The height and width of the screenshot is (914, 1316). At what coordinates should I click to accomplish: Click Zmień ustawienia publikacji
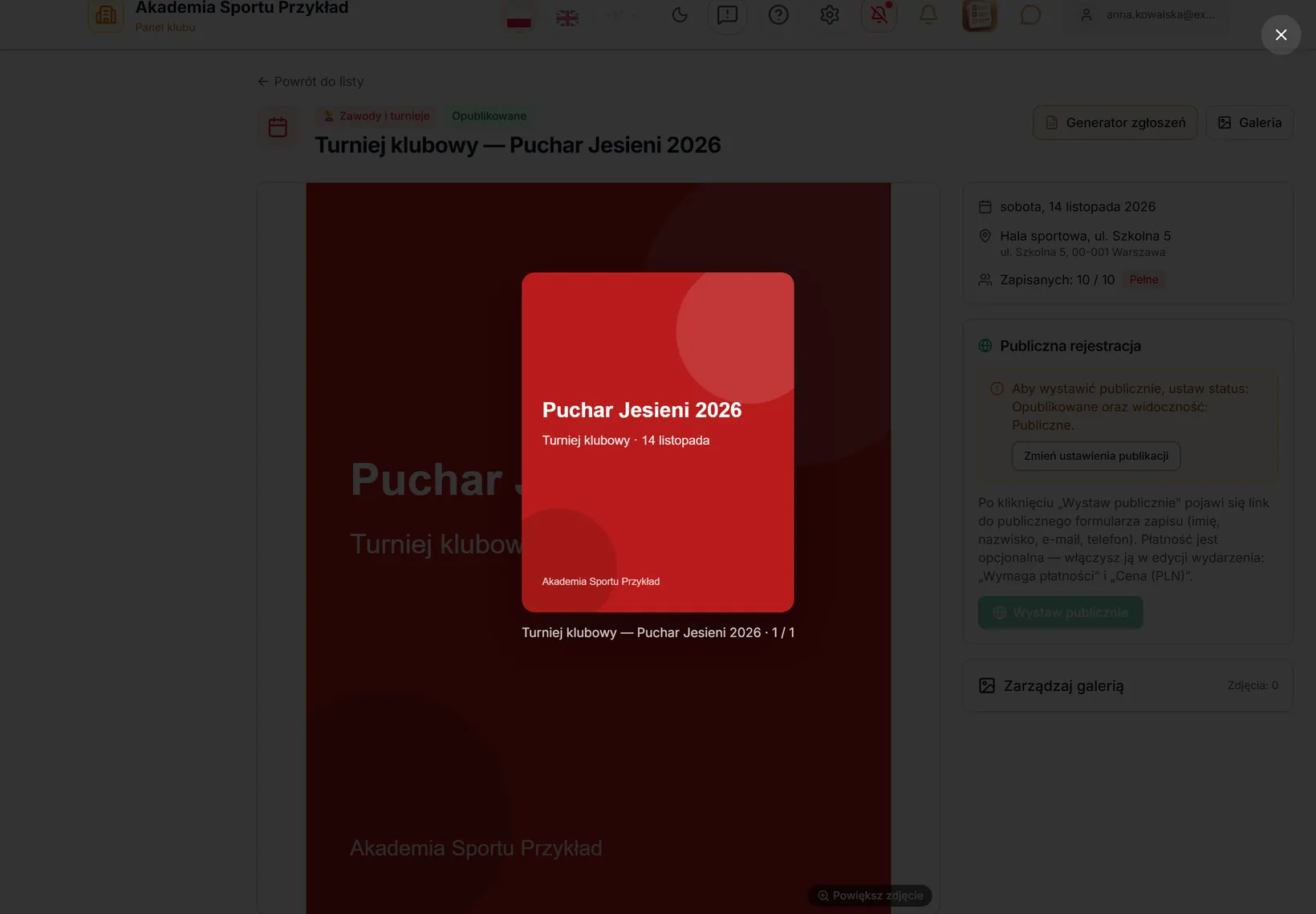coord(1096,456)
